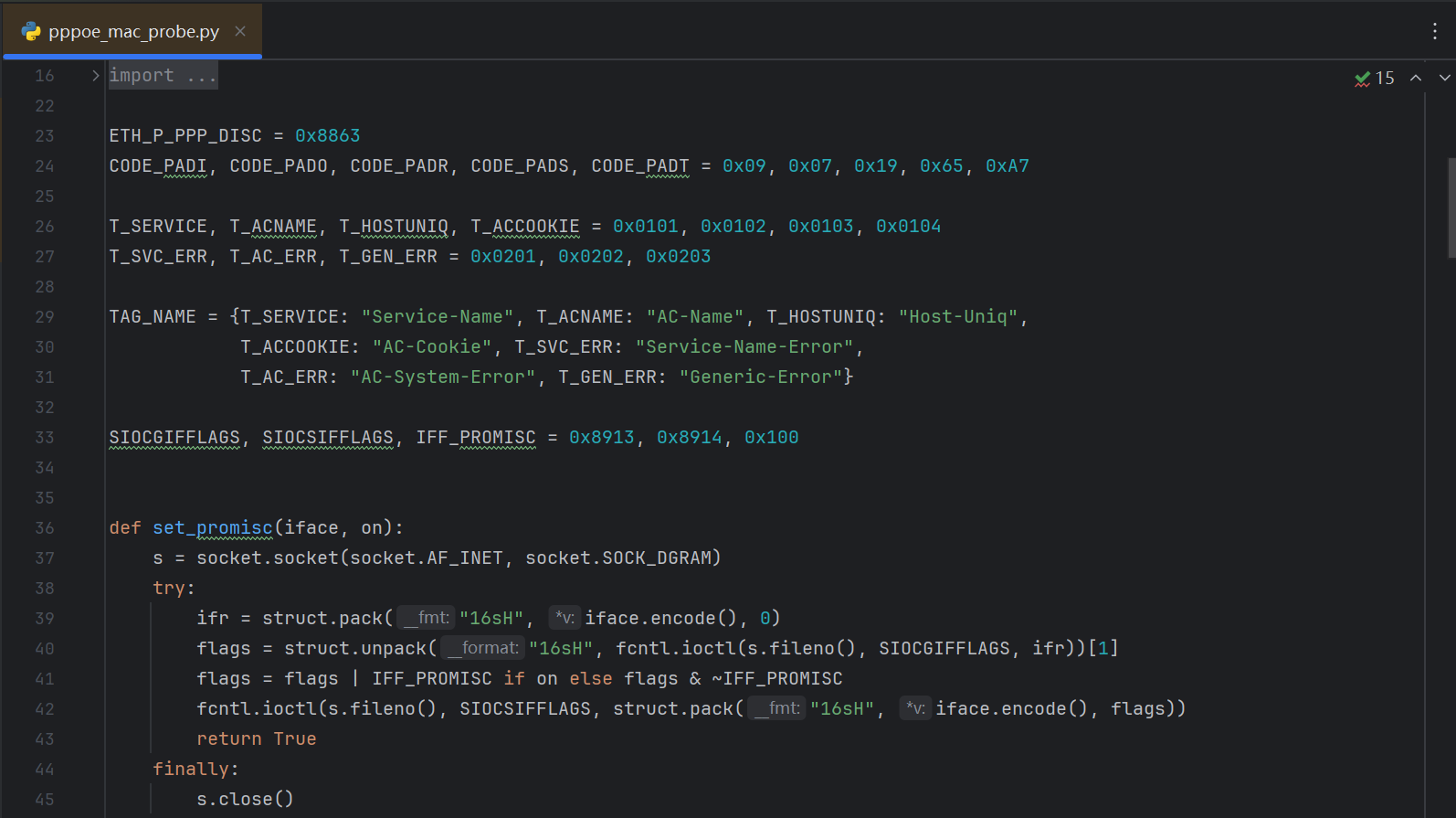The height and width of the screenshot is (818, 1456).
Task: Jump to next highlighted problem arrow
Action: point(1444,79)
